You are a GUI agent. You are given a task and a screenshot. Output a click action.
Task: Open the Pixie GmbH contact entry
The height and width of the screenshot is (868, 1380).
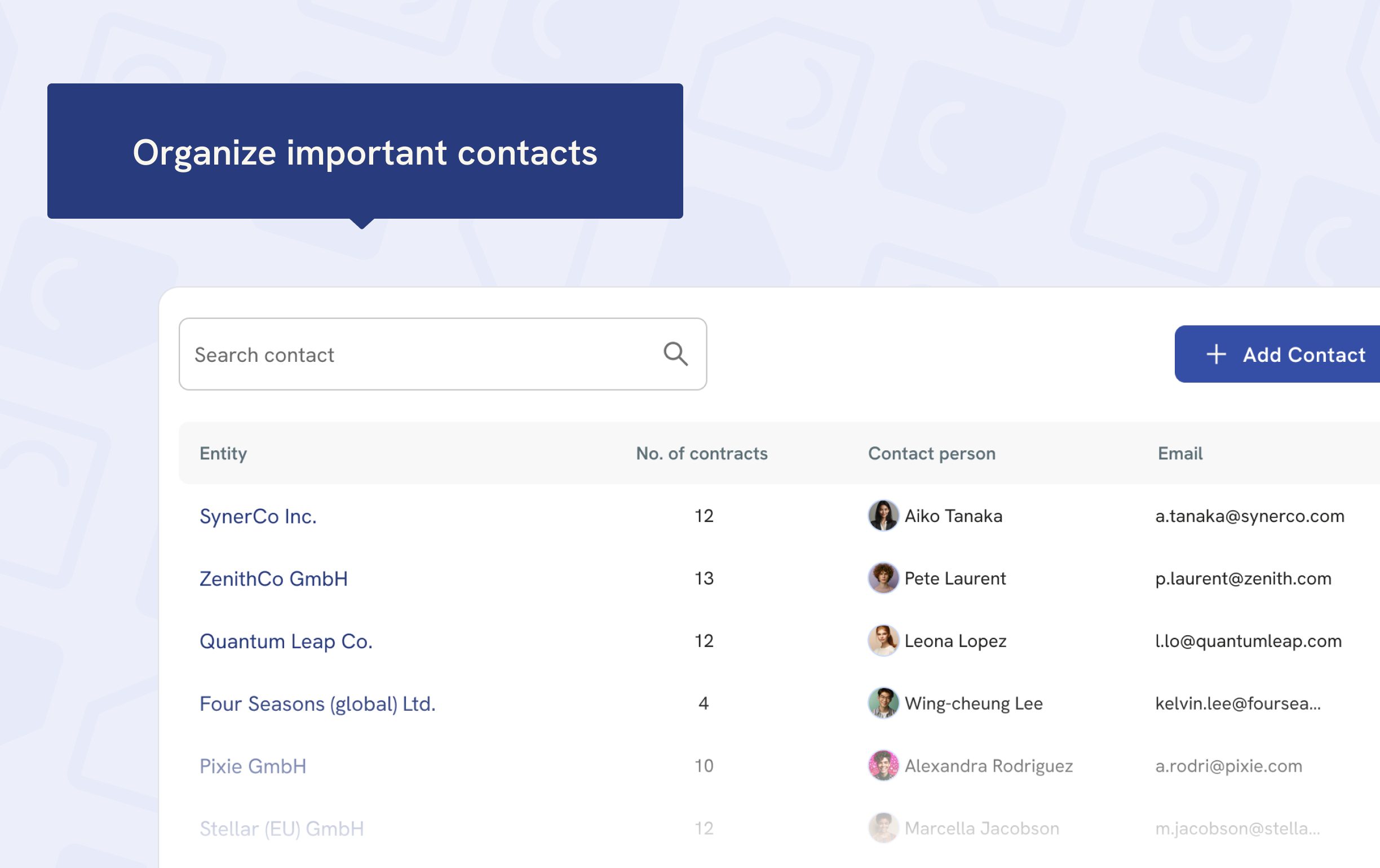(253, 765)
